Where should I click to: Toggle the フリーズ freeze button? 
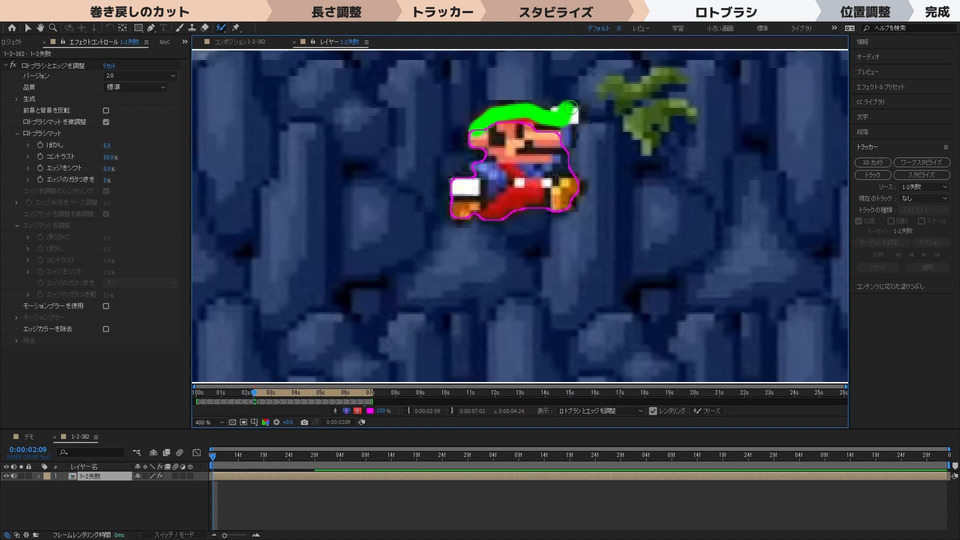(707, 411)
